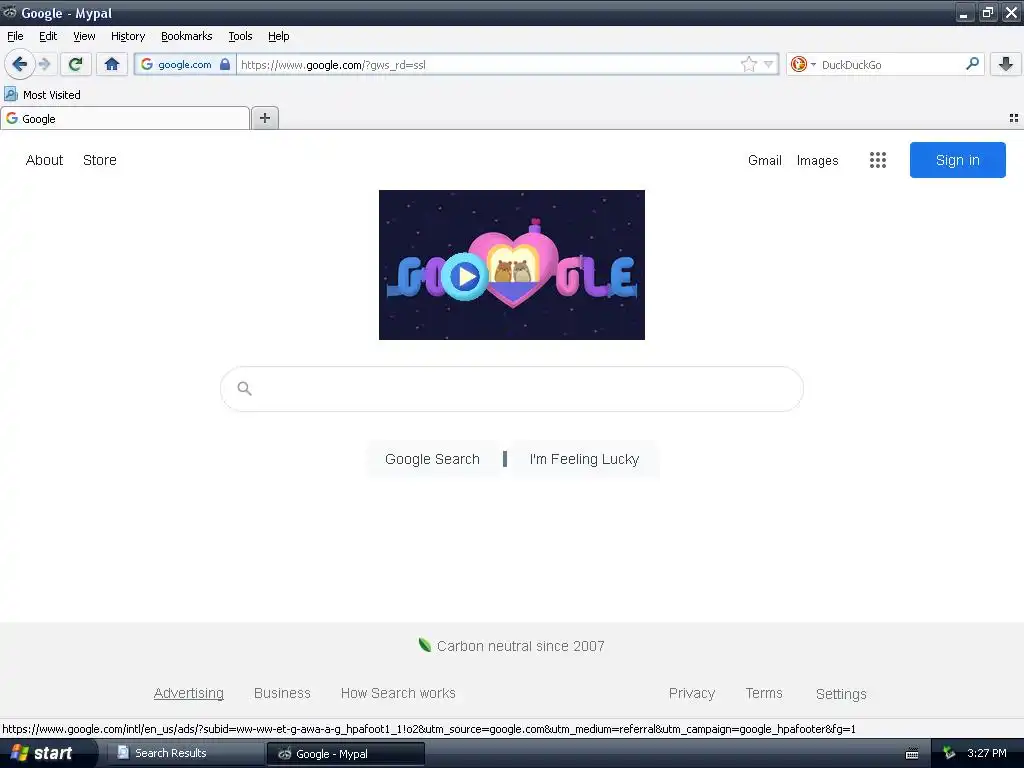
Task: Click the Google Search button
Action: click(432, 459)
